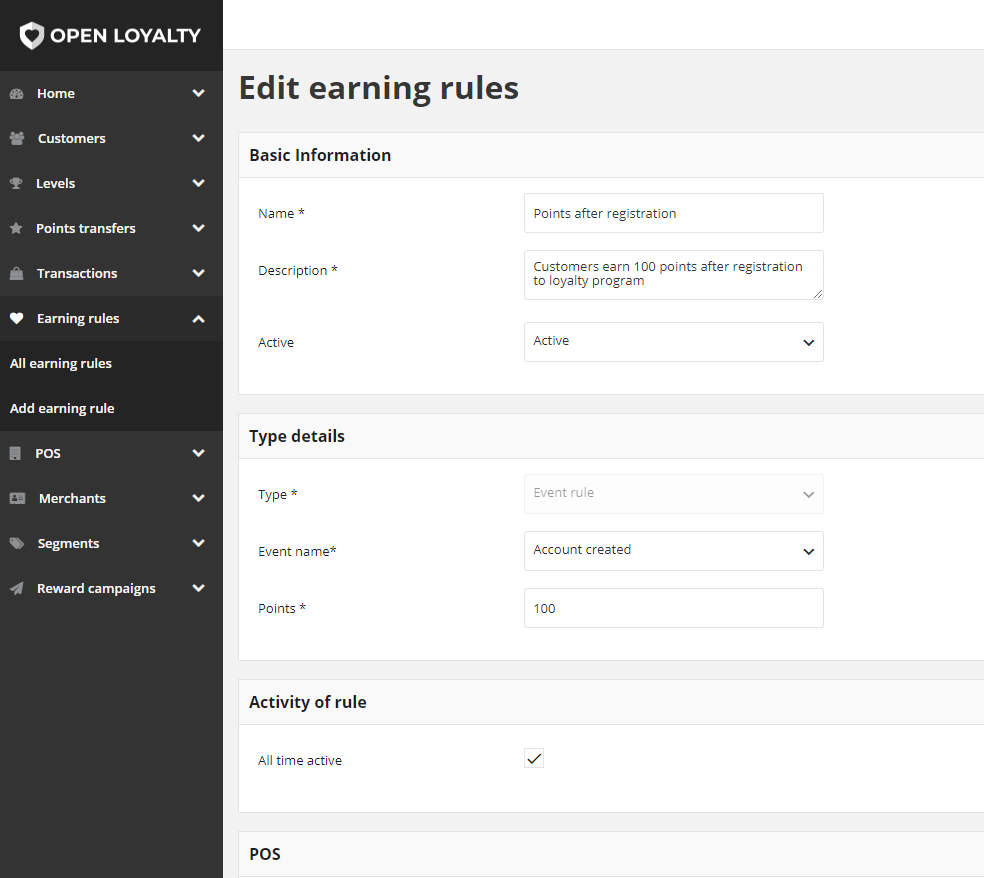The width and height of the screenshot is (984, 878).
Task: Open All earning rules submenu item
Action: point(61,363)
